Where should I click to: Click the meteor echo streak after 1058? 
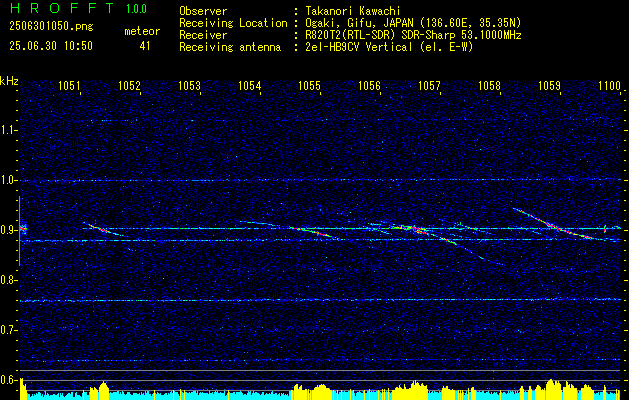556,225
